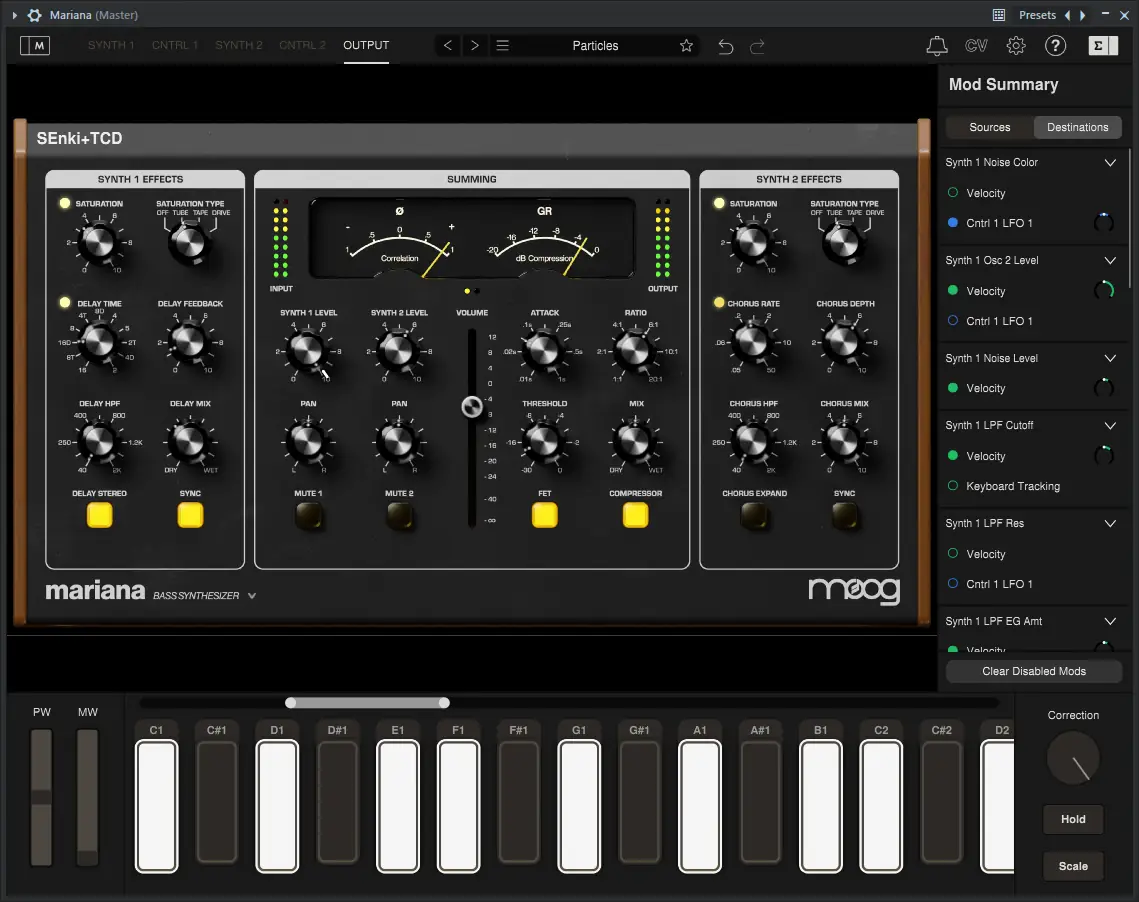Open the Particles preset name dropdown
The height and width of the screenshot is (902, 1139).
[x=595, y=46]
